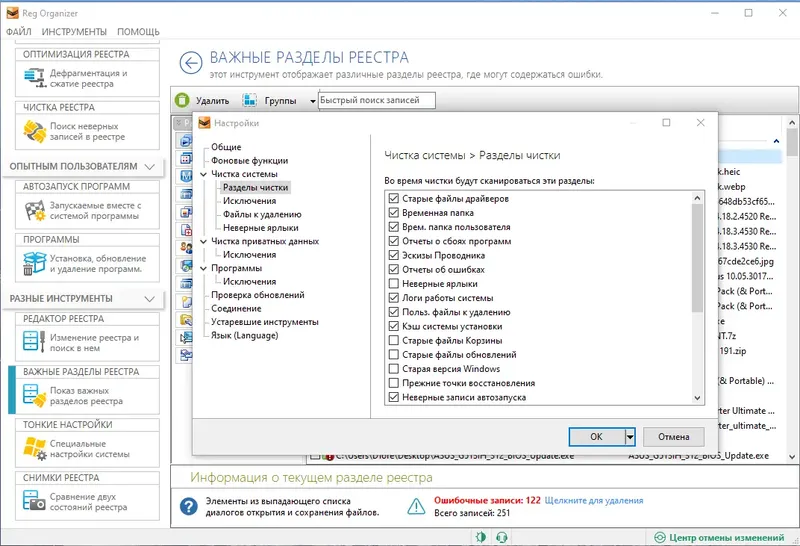Select Файлы к удалению settings item
The height and width of the screenshot is (546, 800).
tap(262, 214)
